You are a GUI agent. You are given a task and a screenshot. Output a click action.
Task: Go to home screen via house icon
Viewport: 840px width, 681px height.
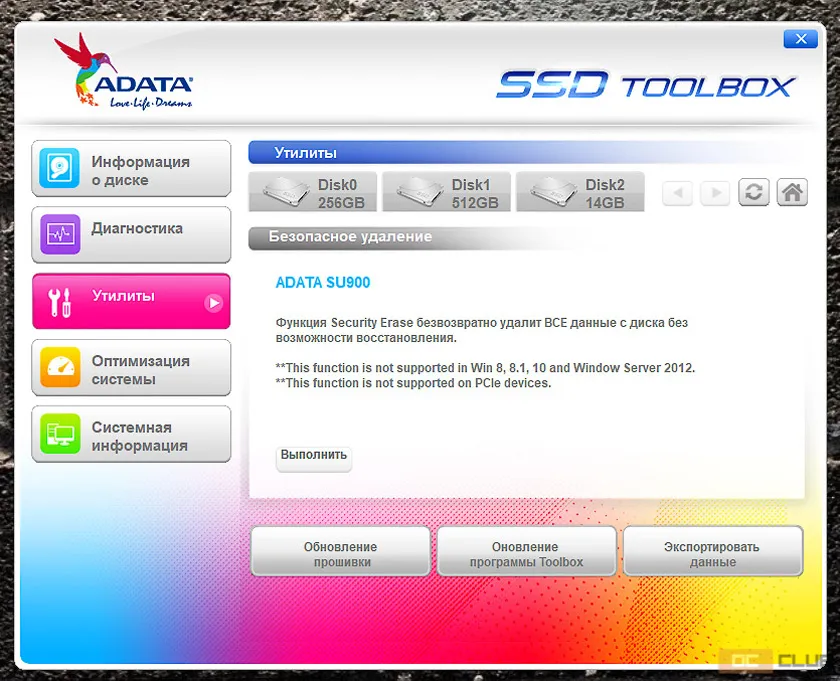(x=792, y=193)
